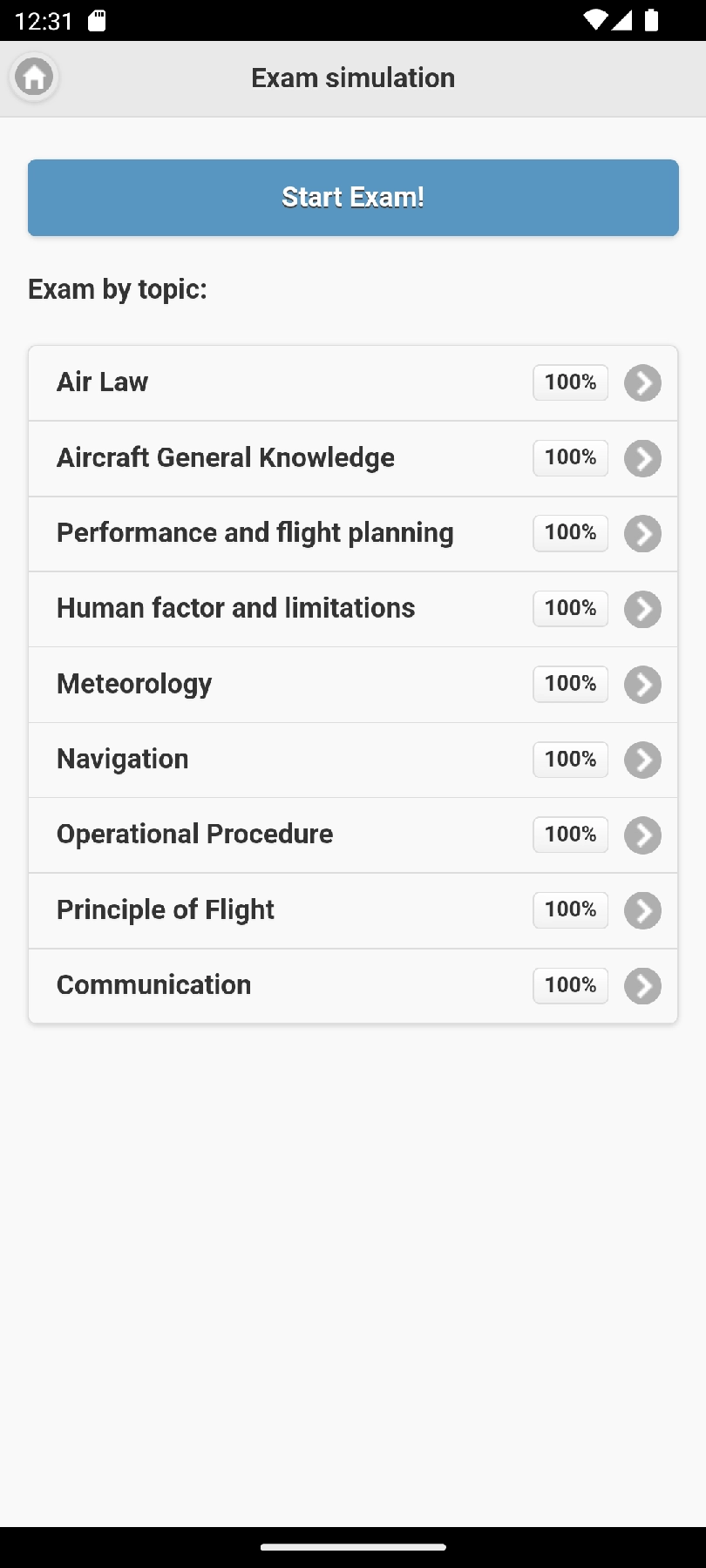The width and height of the screenshot is (706, 1568).
Task: Tap the Navigation row arrow icon
Action: point(642,760)
